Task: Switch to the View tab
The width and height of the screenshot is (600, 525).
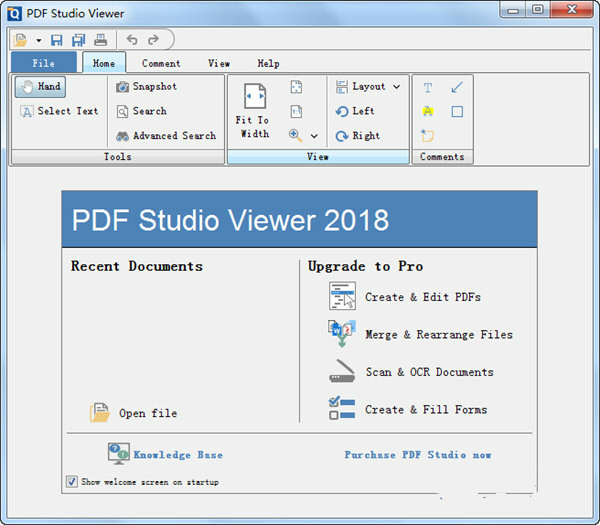Action: point(219,63)
